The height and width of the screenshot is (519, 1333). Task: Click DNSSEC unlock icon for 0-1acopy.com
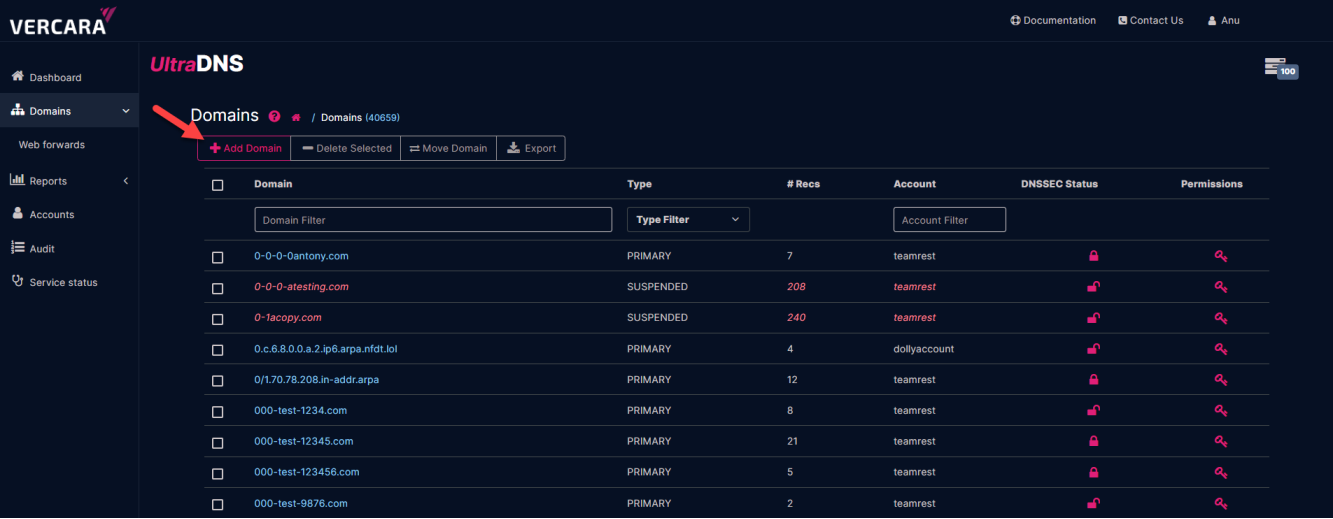(x=1094, y=318)
